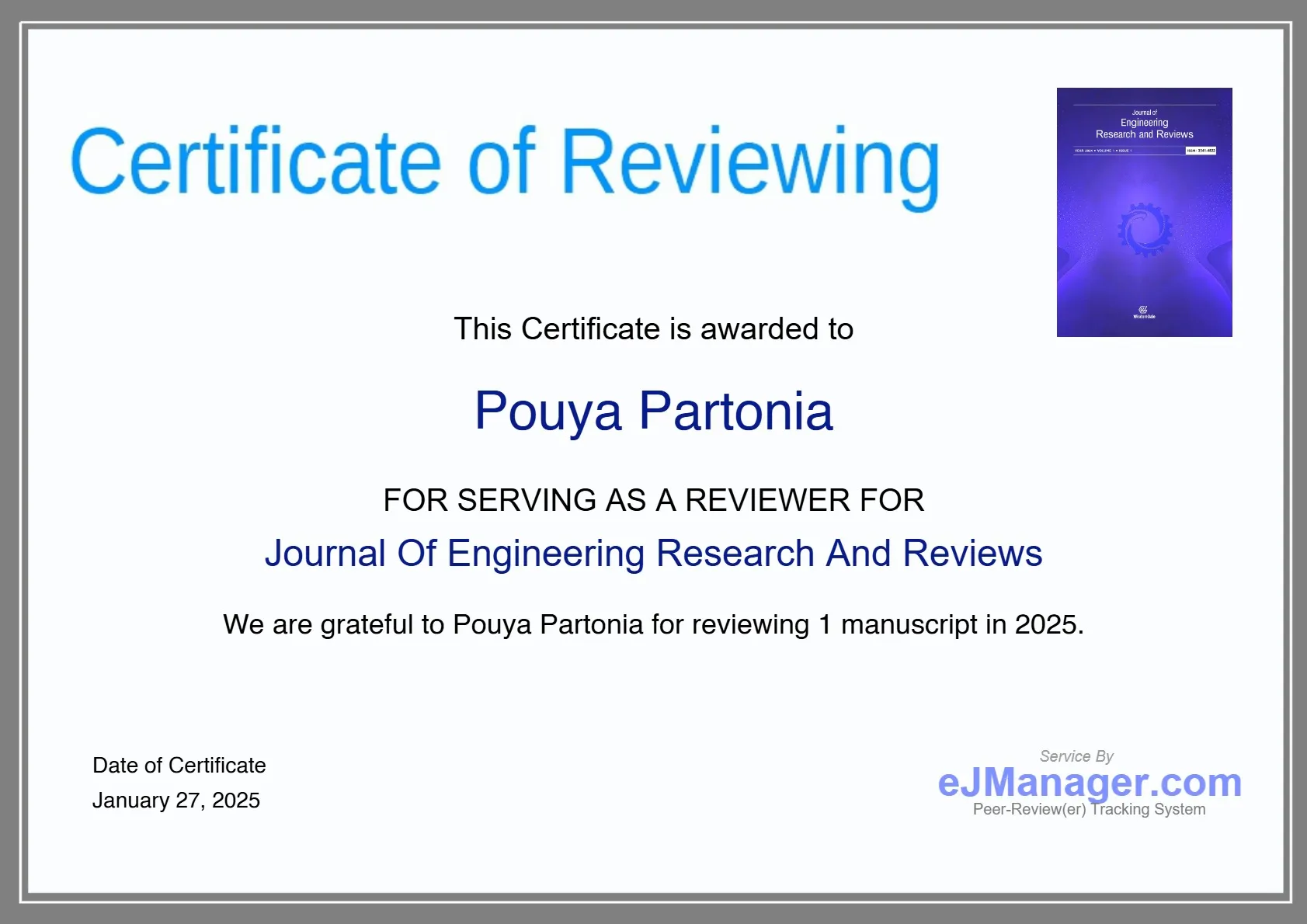Click 'FOR SERVING AS A REVIEWER FOR' line
The width and height of the screenshot is (1307, 924).
click(x=653, y=501)
